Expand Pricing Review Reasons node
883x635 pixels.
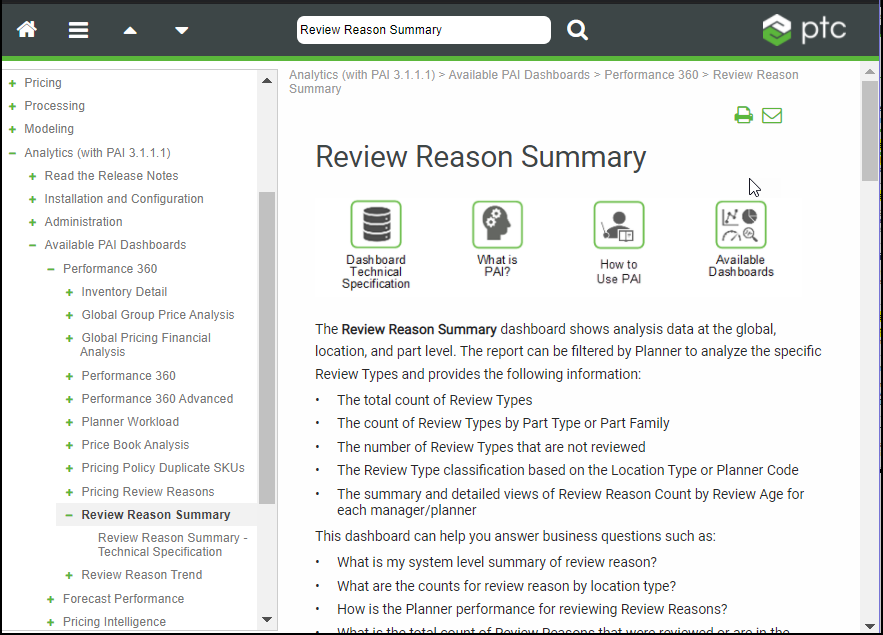point(69,492)
